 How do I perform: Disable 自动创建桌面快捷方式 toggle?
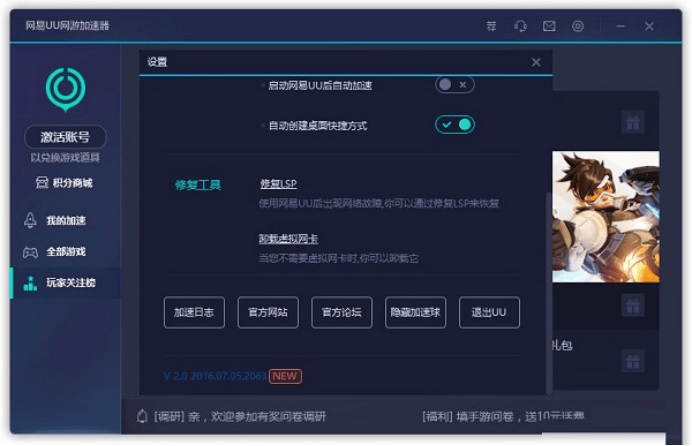tap(454, 124)
